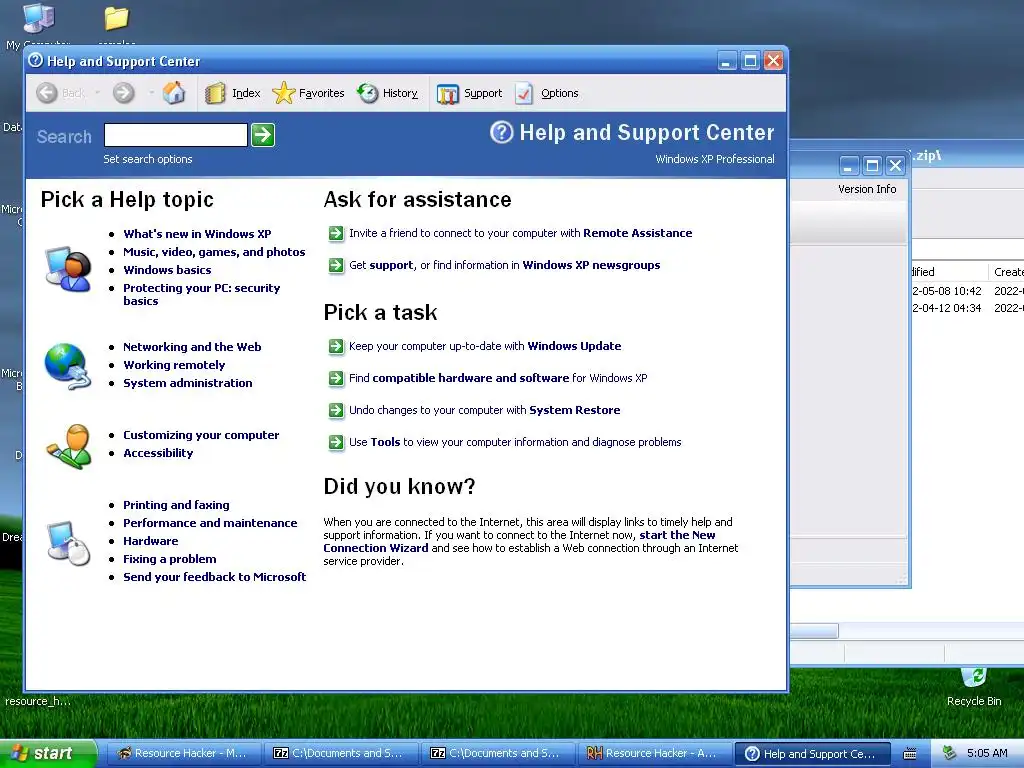1024x768 pixels.
Task: Click the 5:05 AM taskbar clock
Action: (x=987, y=754)
